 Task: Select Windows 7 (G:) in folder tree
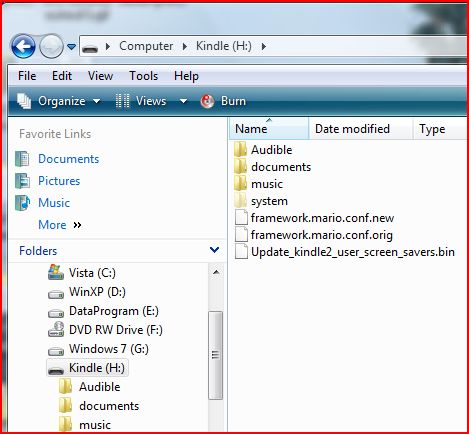(x=109, y=349)
